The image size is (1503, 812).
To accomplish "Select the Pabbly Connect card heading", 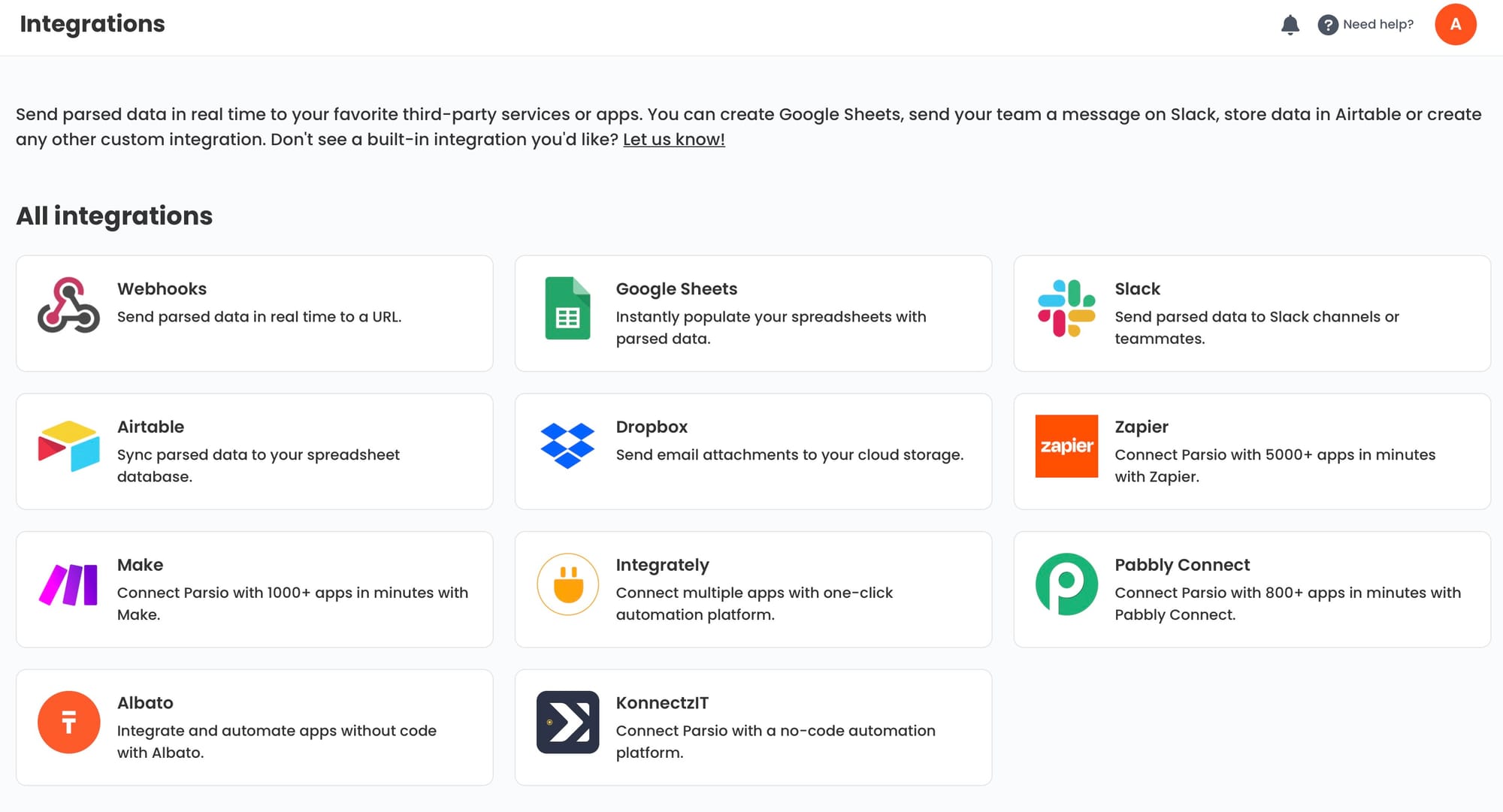I will [1181, 566].
